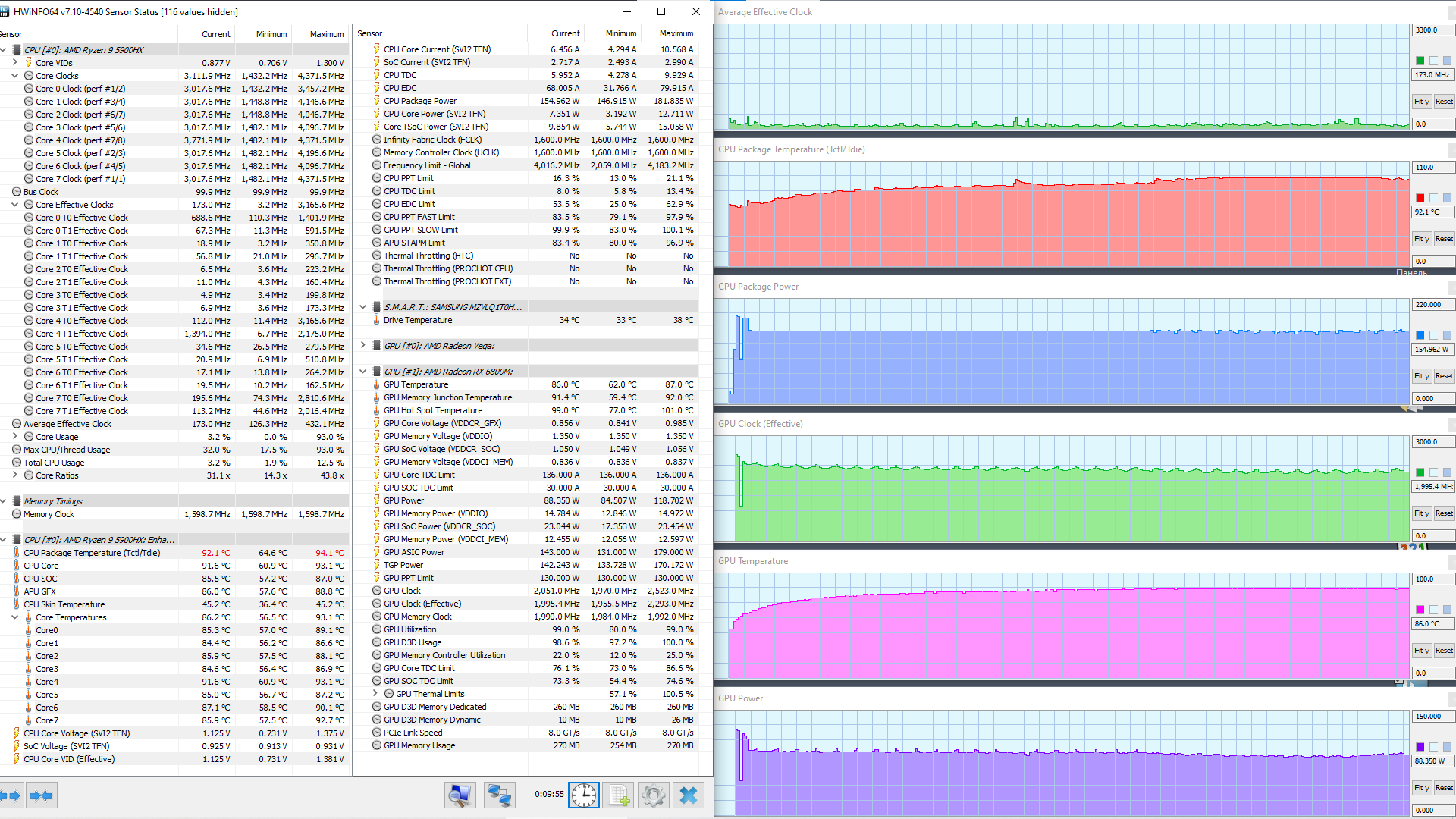Start logging with the add-sheet icon

coord(619,795)
